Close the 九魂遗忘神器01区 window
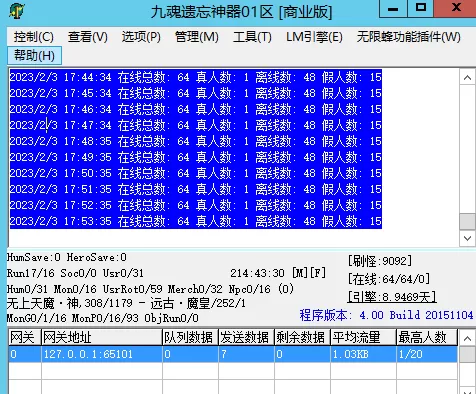Image resolution: width=476 pixels, height=394 pixels. 455,8
